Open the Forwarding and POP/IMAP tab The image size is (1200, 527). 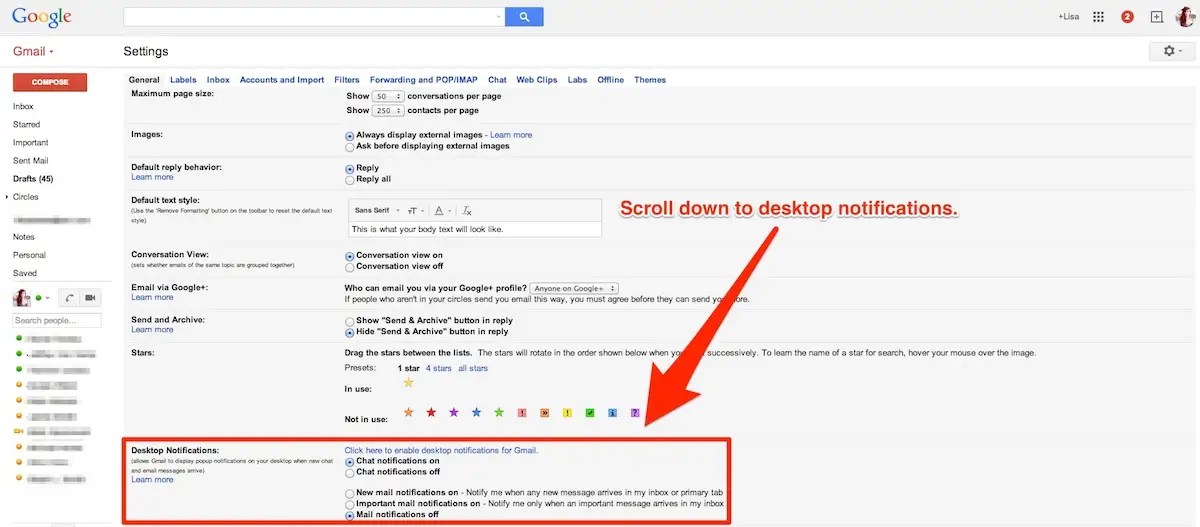click(424, 80)
